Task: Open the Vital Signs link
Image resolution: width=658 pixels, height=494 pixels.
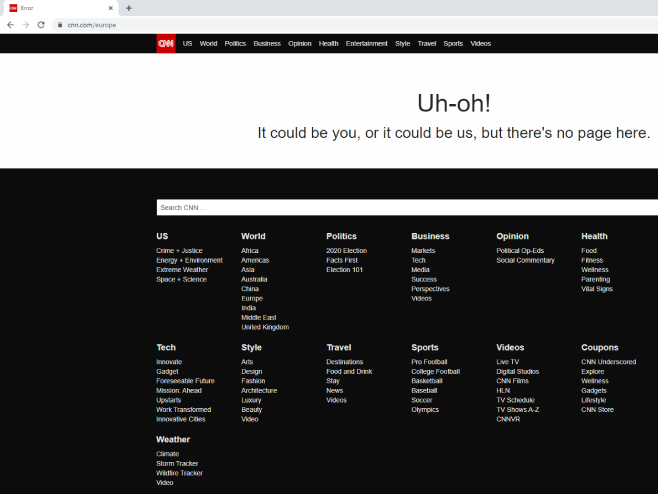Action: [x=597, y=289]
